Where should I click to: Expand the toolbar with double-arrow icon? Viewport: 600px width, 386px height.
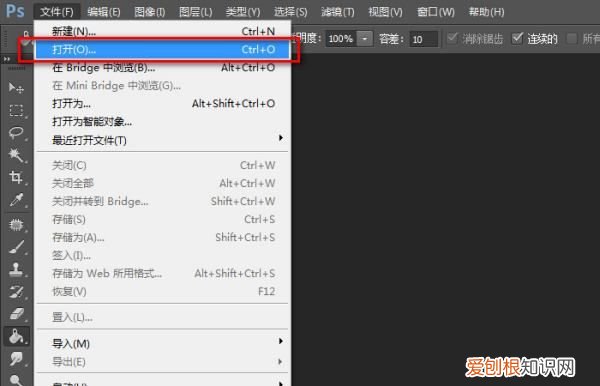pyautogui.click(x=7, y=59)
